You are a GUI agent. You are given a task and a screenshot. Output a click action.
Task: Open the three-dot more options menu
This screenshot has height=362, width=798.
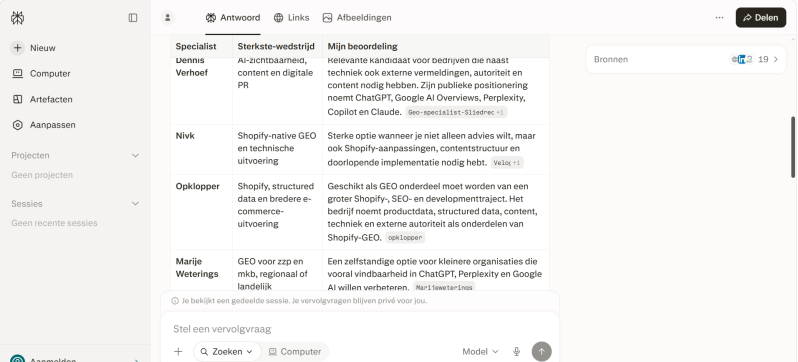pyautogui.click(x=719, y=18)
